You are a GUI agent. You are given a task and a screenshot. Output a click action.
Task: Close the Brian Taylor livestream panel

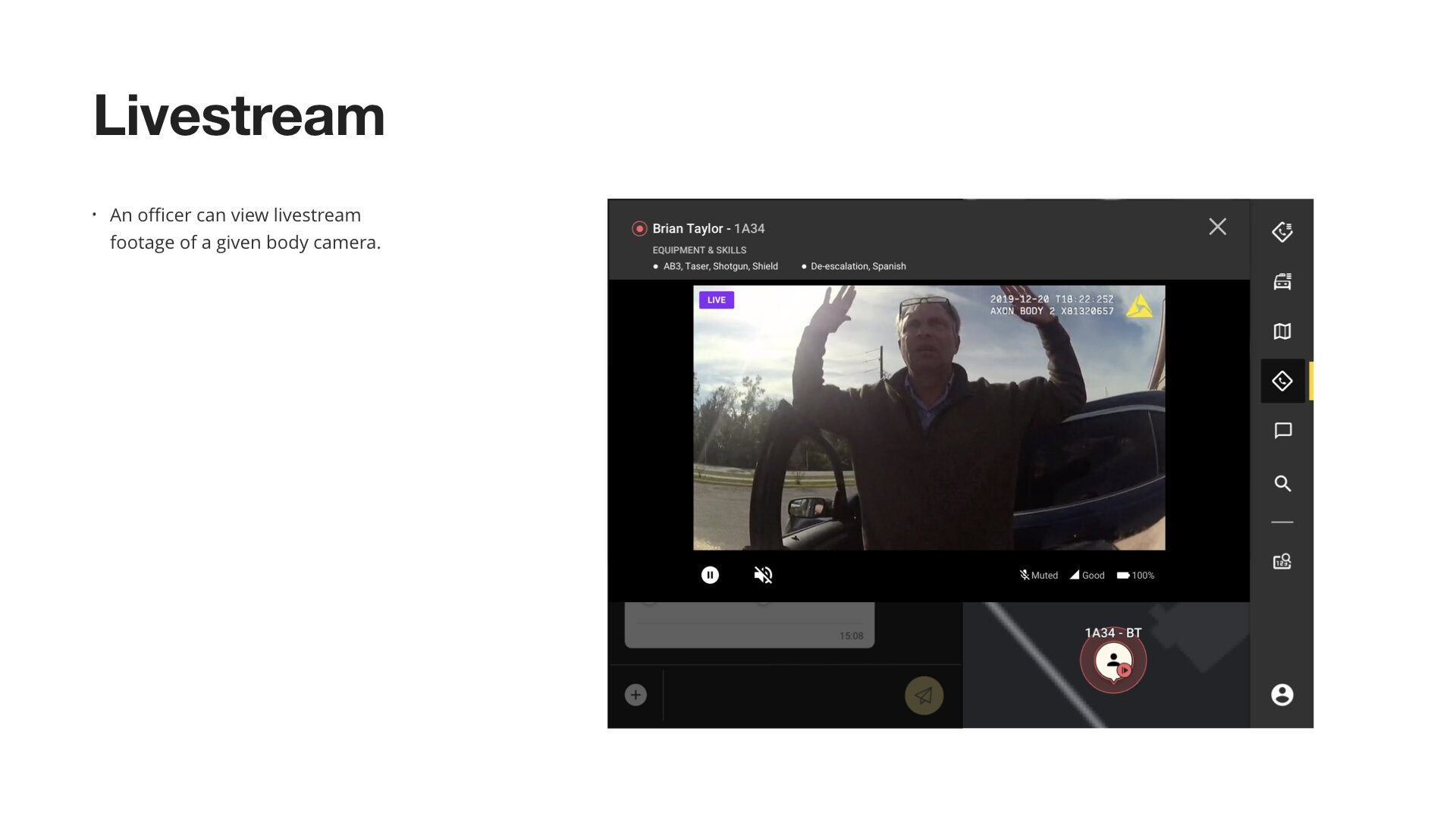point(1217,227)
